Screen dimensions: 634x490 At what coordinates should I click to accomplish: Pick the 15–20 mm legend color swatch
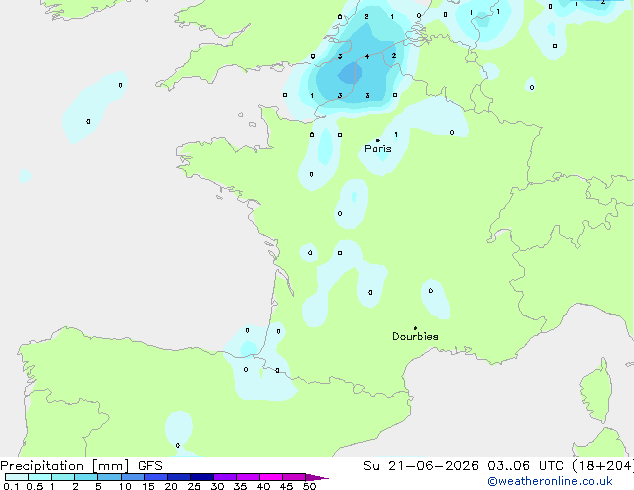pyautogui.click(x=156, y=477)
